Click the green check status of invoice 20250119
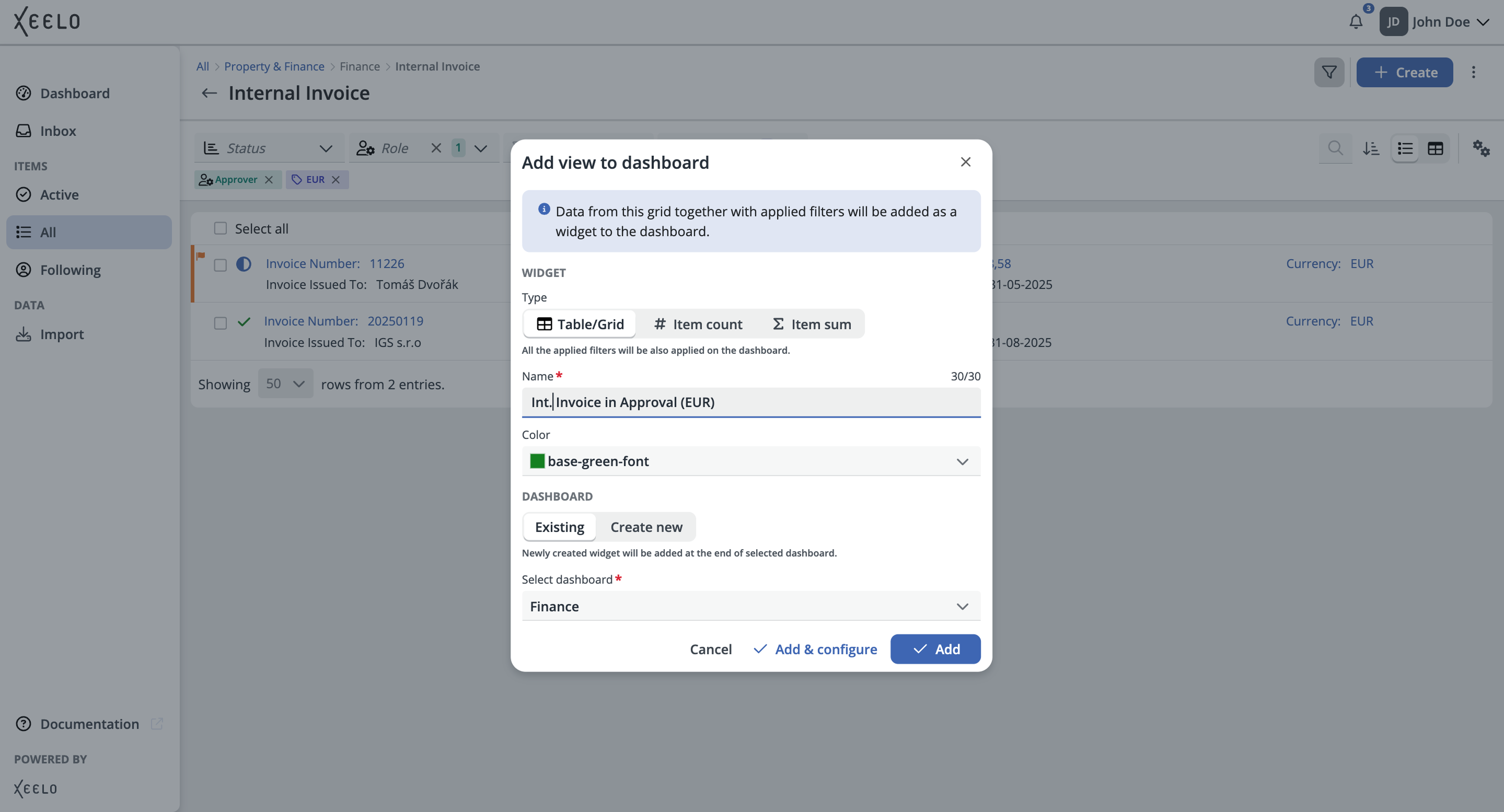This screenshot has height=812, width=1504. (x=244, y=322)
